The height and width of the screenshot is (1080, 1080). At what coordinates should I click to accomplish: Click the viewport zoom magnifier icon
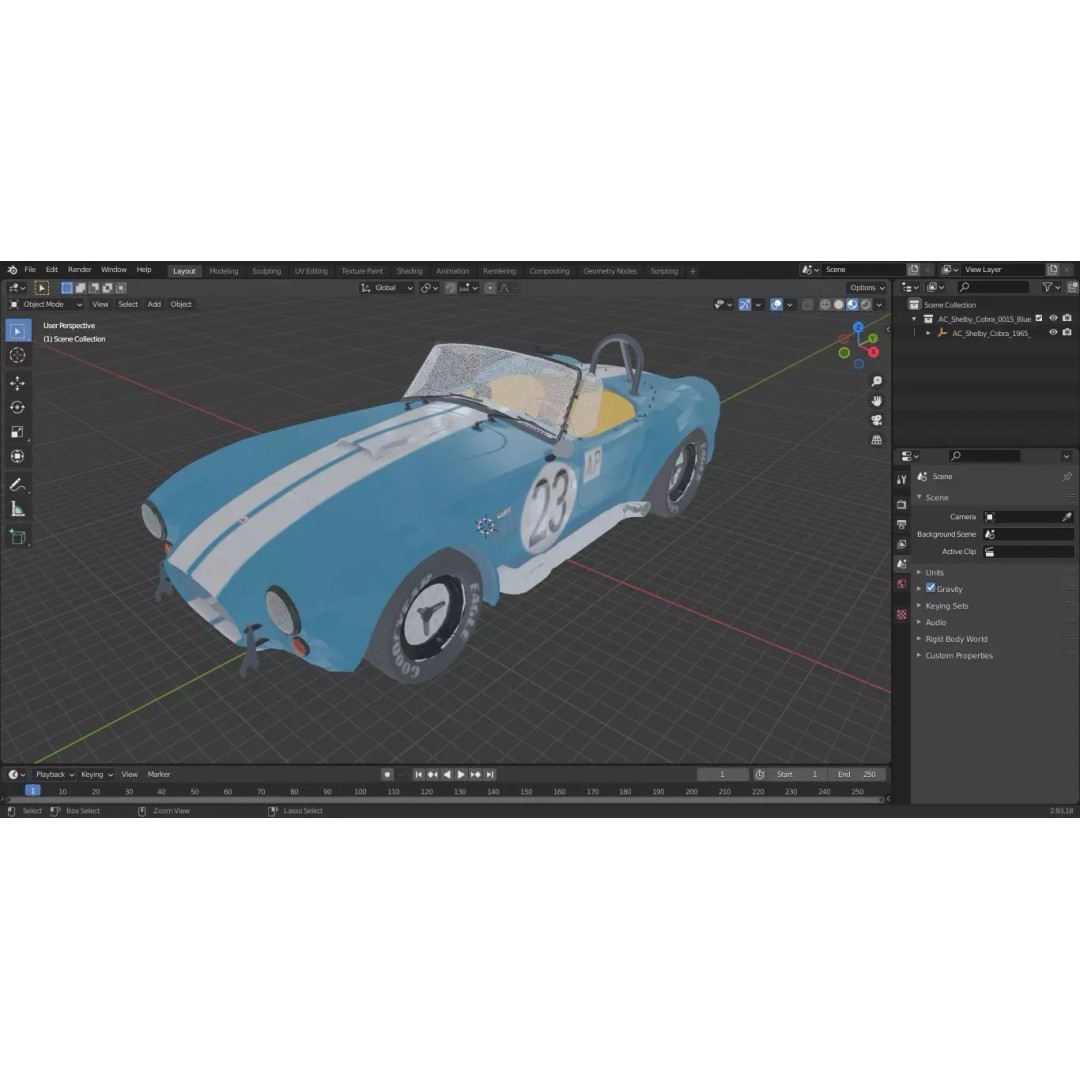click(x=877, y=381)
